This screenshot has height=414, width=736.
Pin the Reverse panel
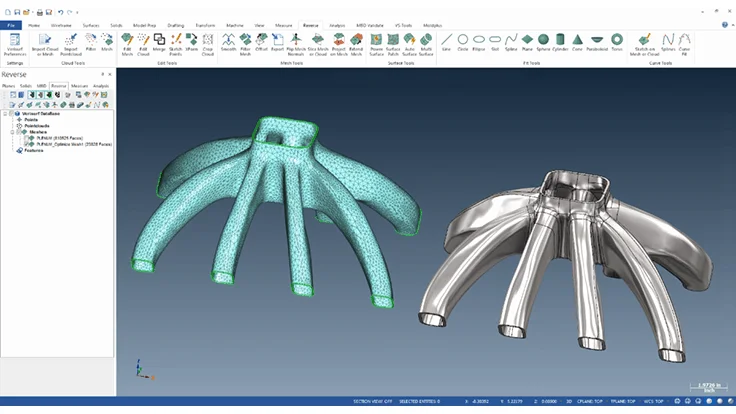(x=103, y=74)
